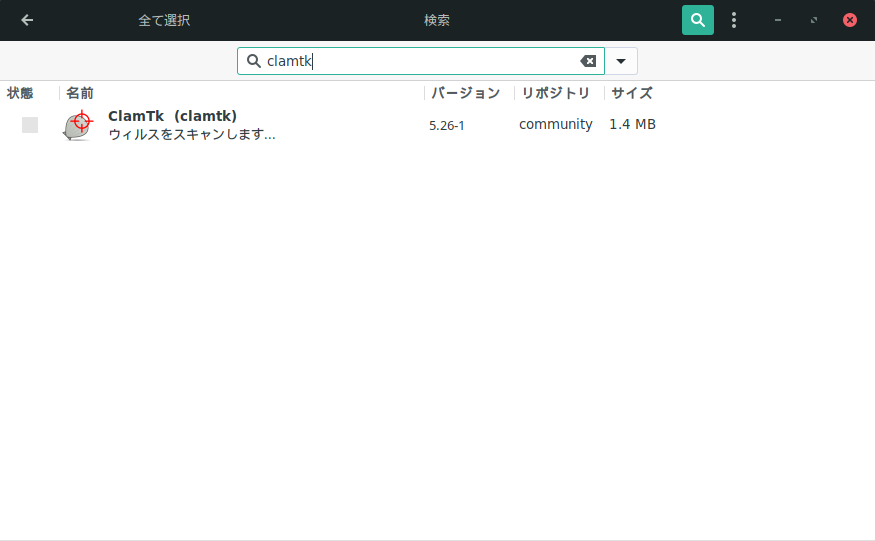Close the window with red button

849,20
